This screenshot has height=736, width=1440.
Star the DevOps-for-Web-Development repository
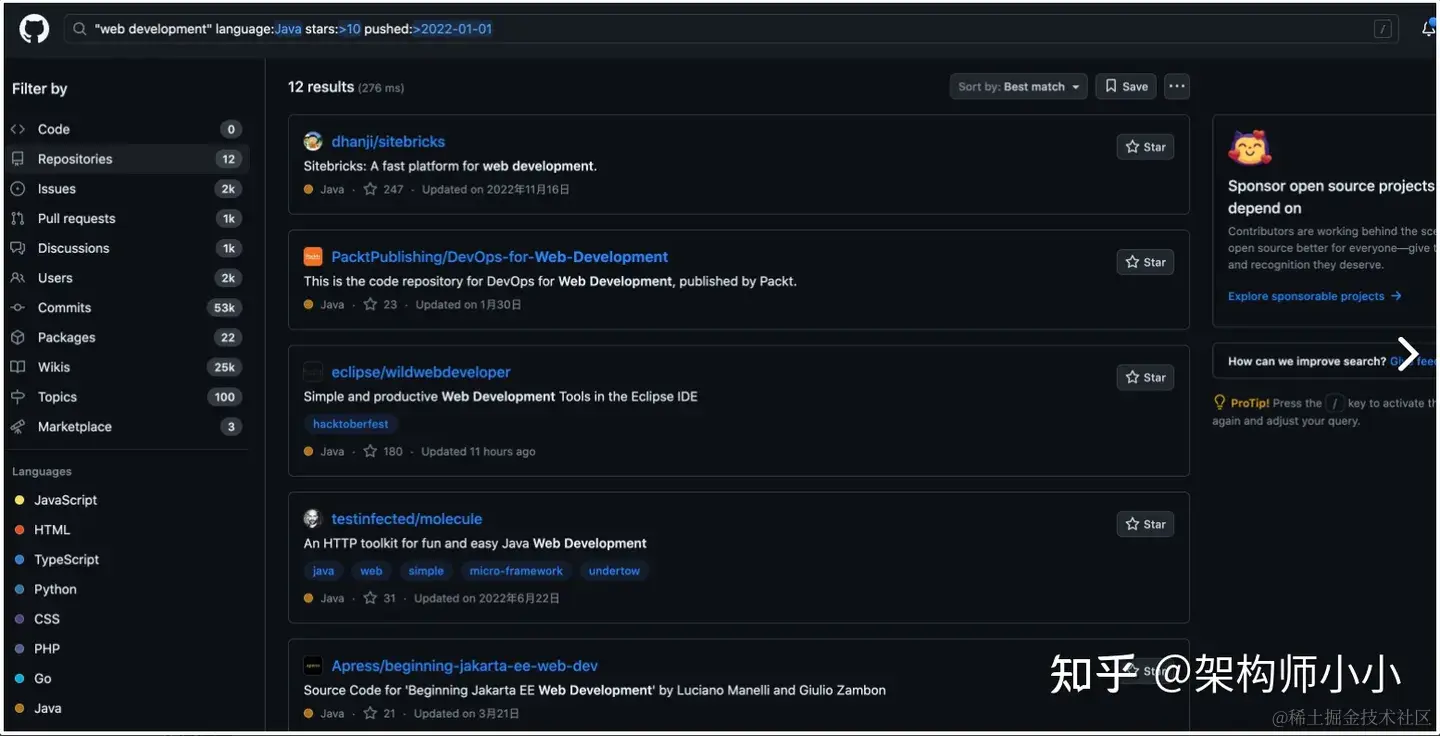click(x=1145, y=262)
